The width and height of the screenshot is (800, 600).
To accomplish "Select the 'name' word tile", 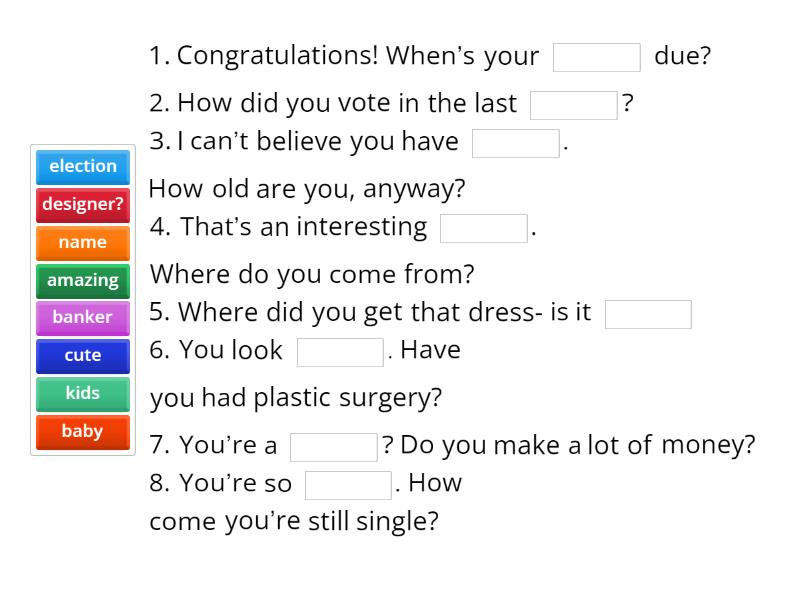I will click(x=82, y=243).
